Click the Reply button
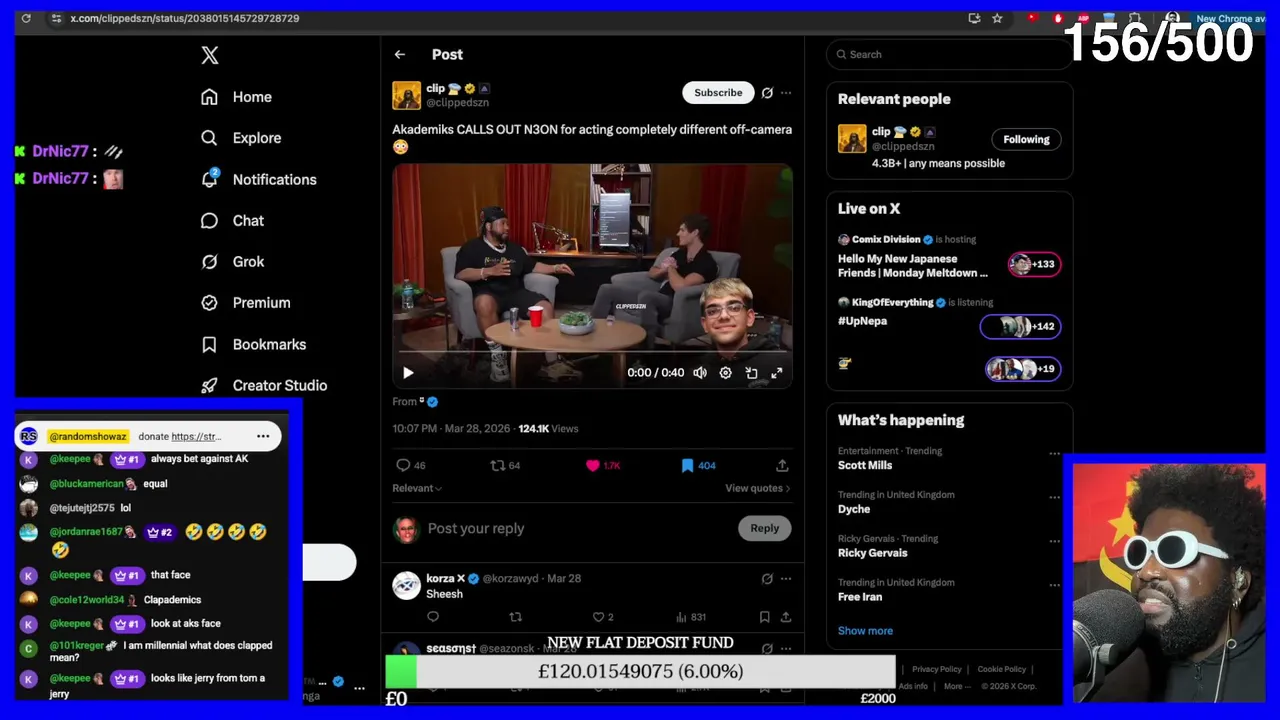The height and width of the screenshot is (720, 1280). coord(765,528)
